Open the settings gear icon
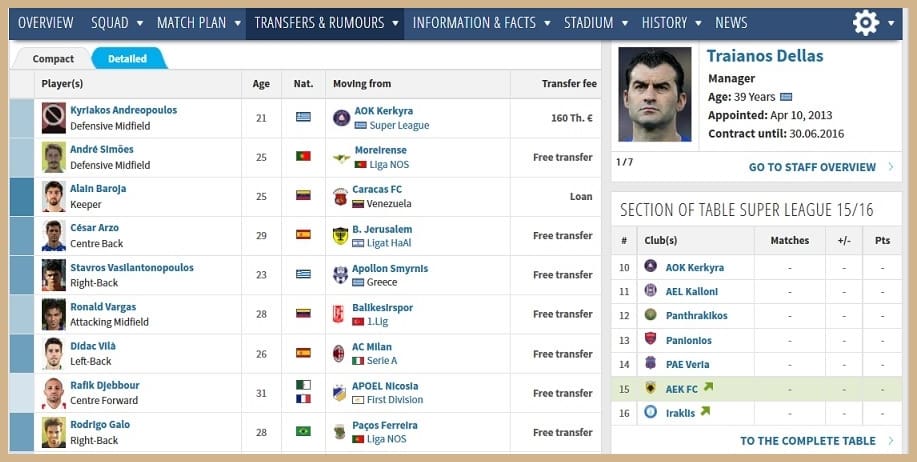 click(x=865, y=23)
